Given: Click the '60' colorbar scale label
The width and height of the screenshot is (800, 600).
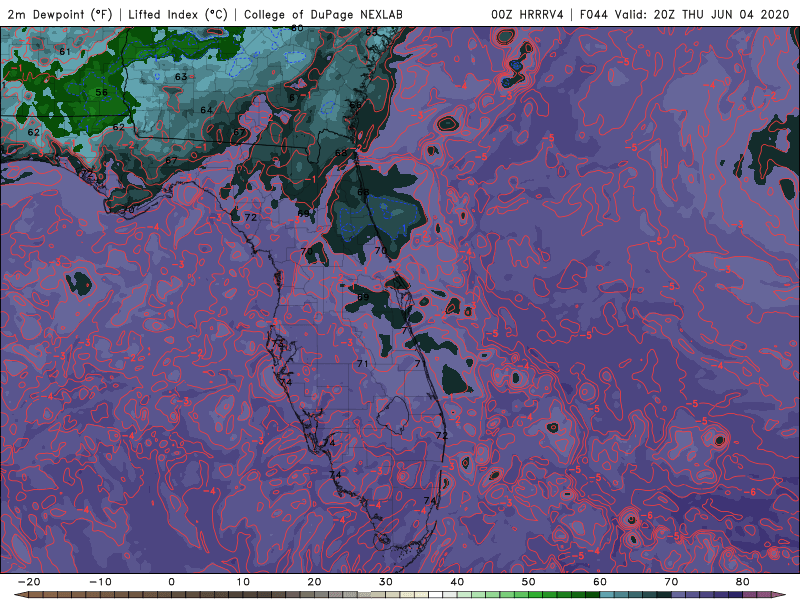Looking at the screenshot, I should pyautogui.click(x=600, y=582).
